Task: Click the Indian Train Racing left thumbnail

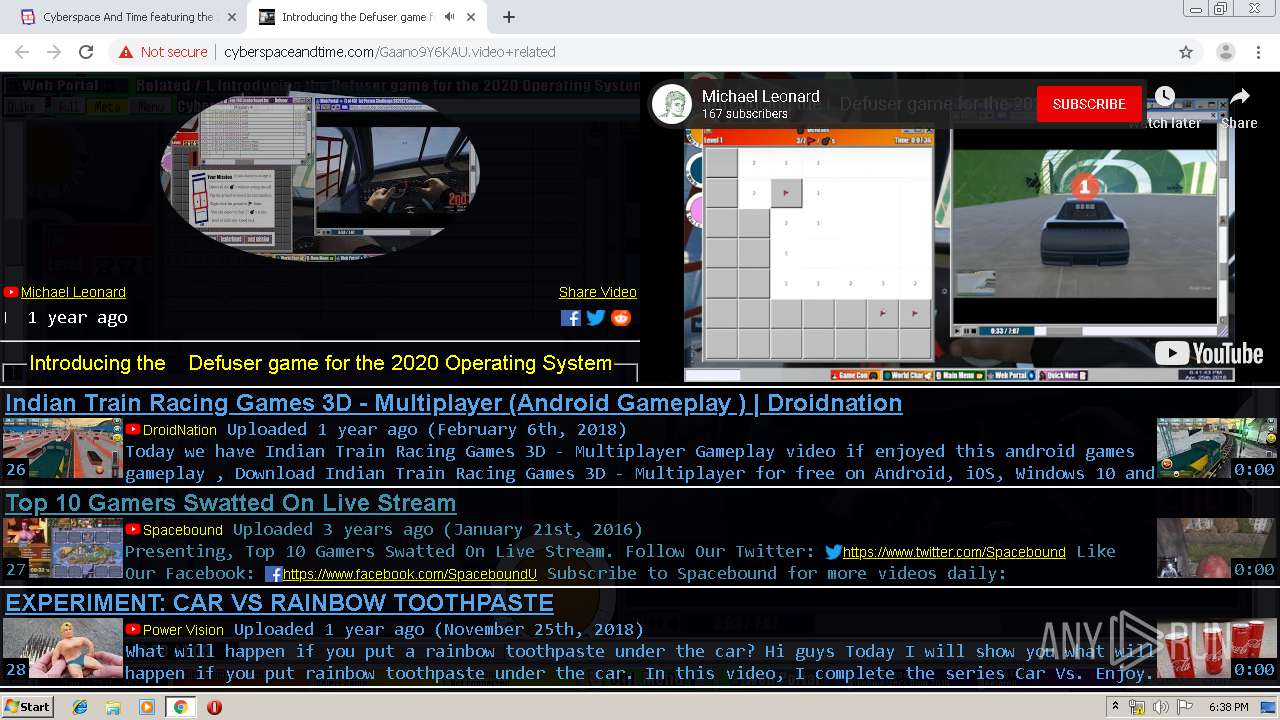Action: [63, 448]
